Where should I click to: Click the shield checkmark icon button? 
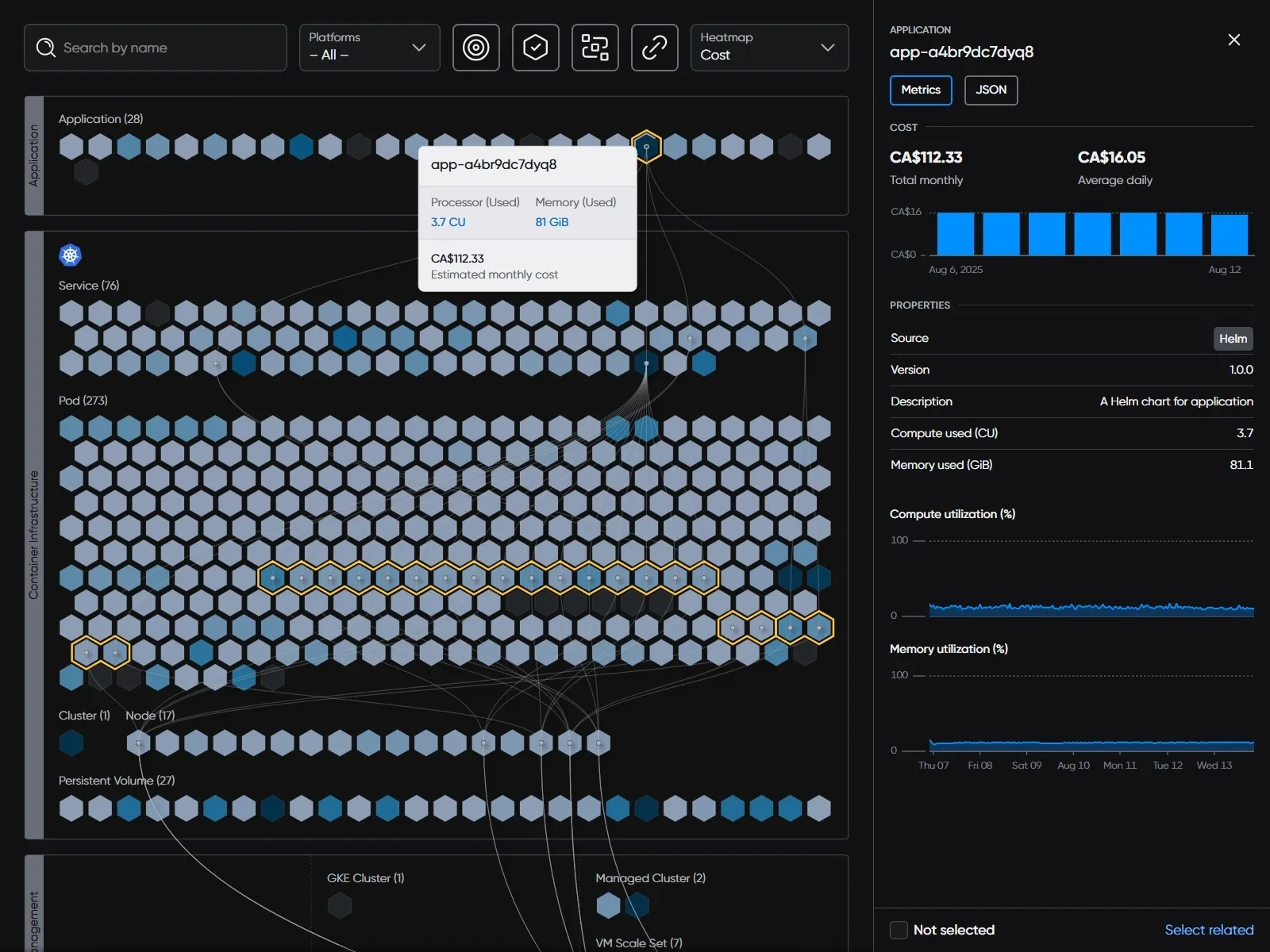tap(535, 48)
